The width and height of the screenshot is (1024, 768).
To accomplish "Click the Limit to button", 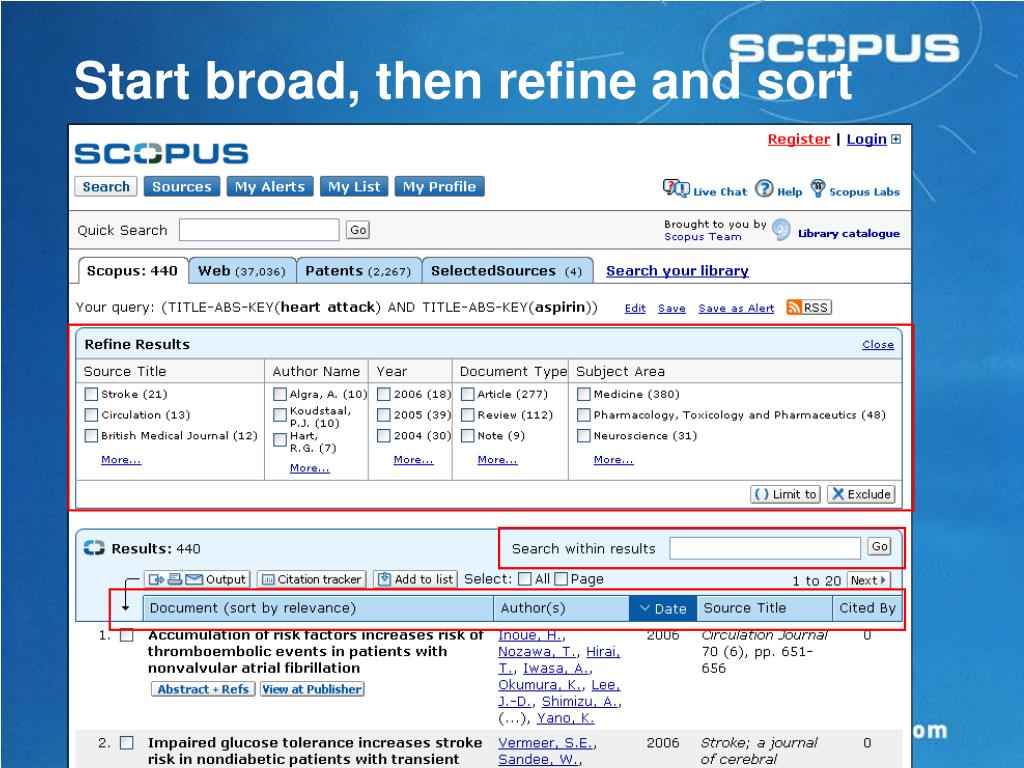I will pos(785,494).
